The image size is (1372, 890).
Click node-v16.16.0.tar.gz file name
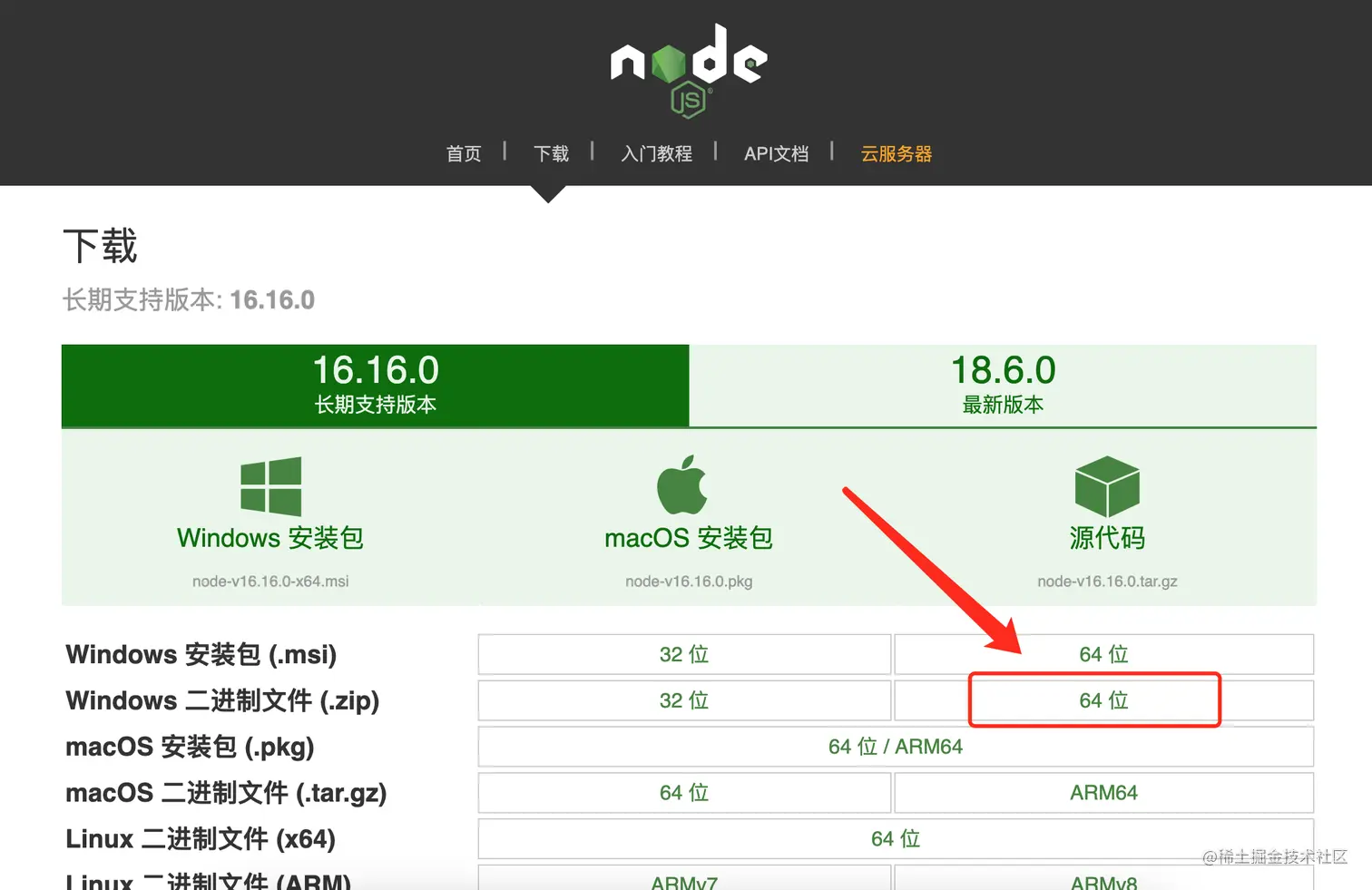click(1107, 582)
